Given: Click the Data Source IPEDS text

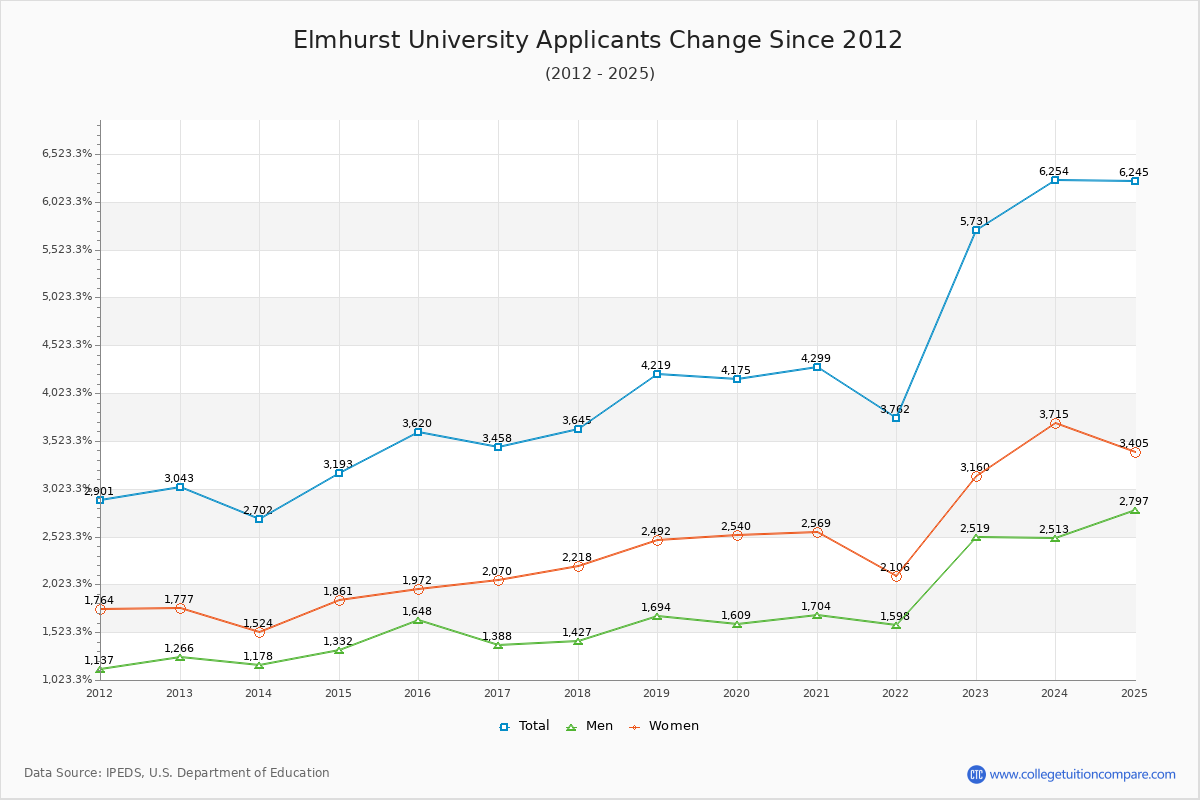Looking at the screenshot, I should [x=177, y=773].
